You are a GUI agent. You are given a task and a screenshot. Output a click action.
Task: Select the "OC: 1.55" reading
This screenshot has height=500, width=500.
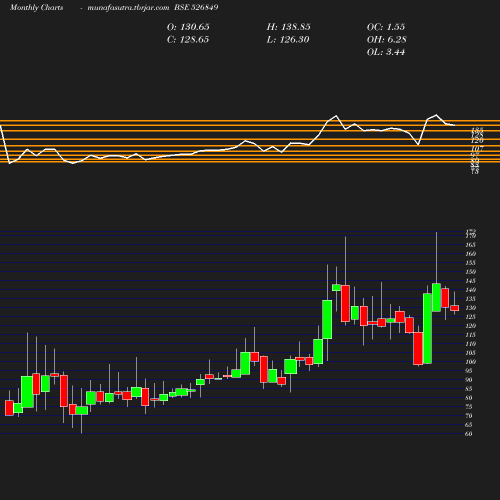[386, 27]
